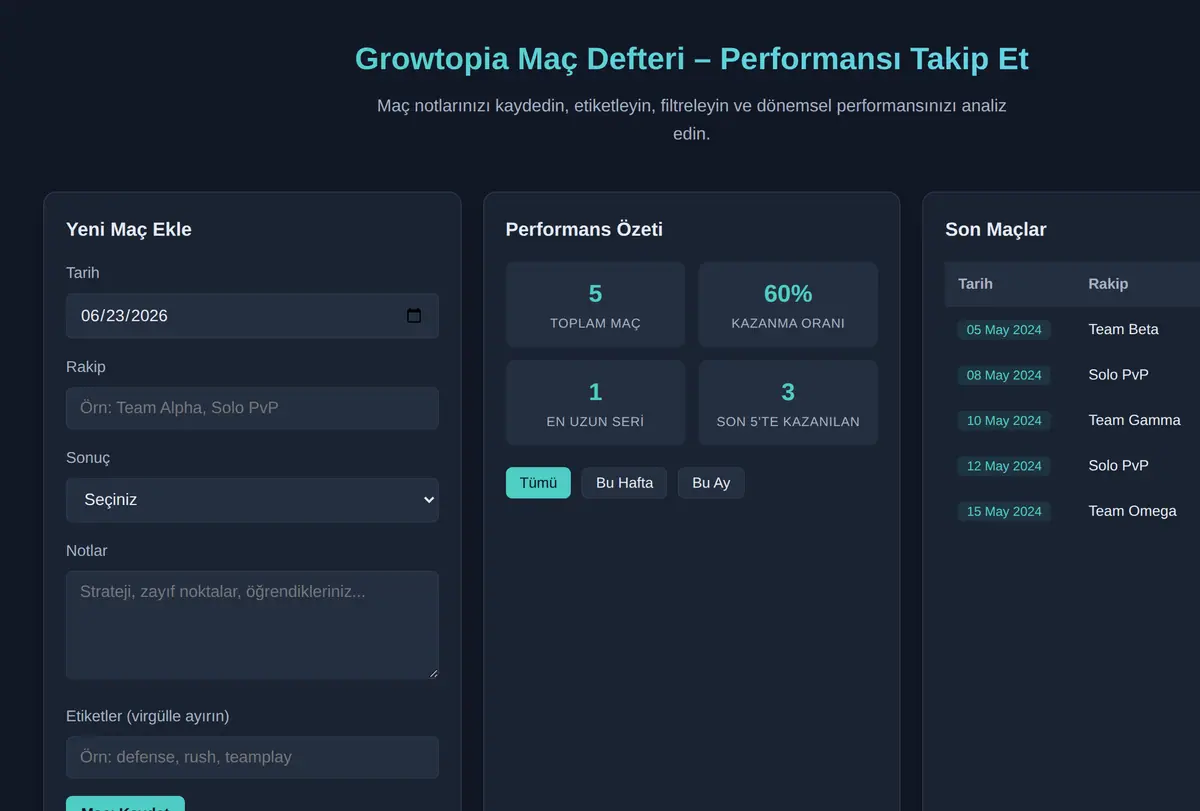1200x811 pixels.
Task: Open the Sonuç dropdown showing Seçiniz
Action: 252,500
